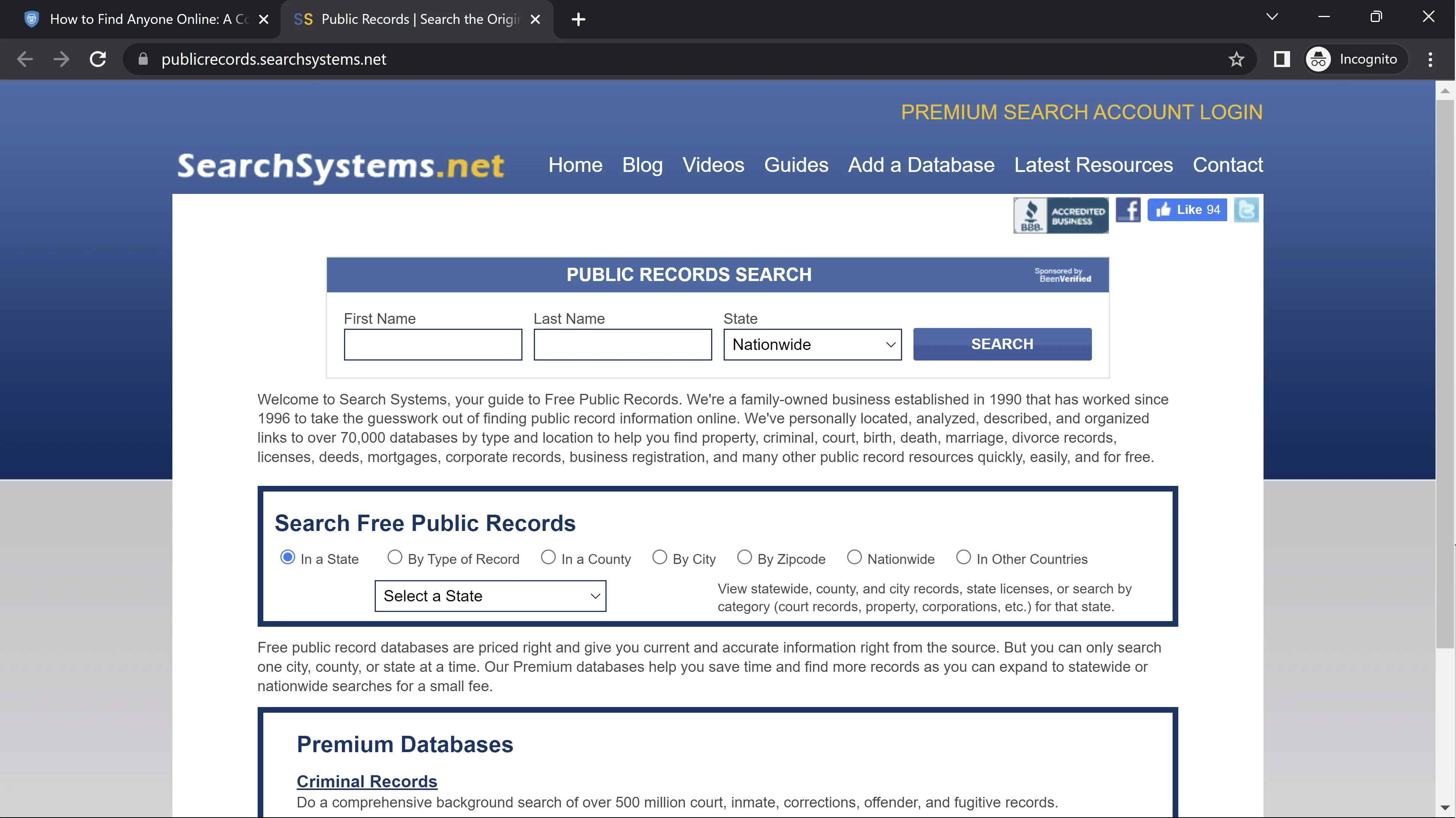Viewport: 1456px width, 818px height.
Task: Open the browser side panel icon
Action: coord(1281,59)
